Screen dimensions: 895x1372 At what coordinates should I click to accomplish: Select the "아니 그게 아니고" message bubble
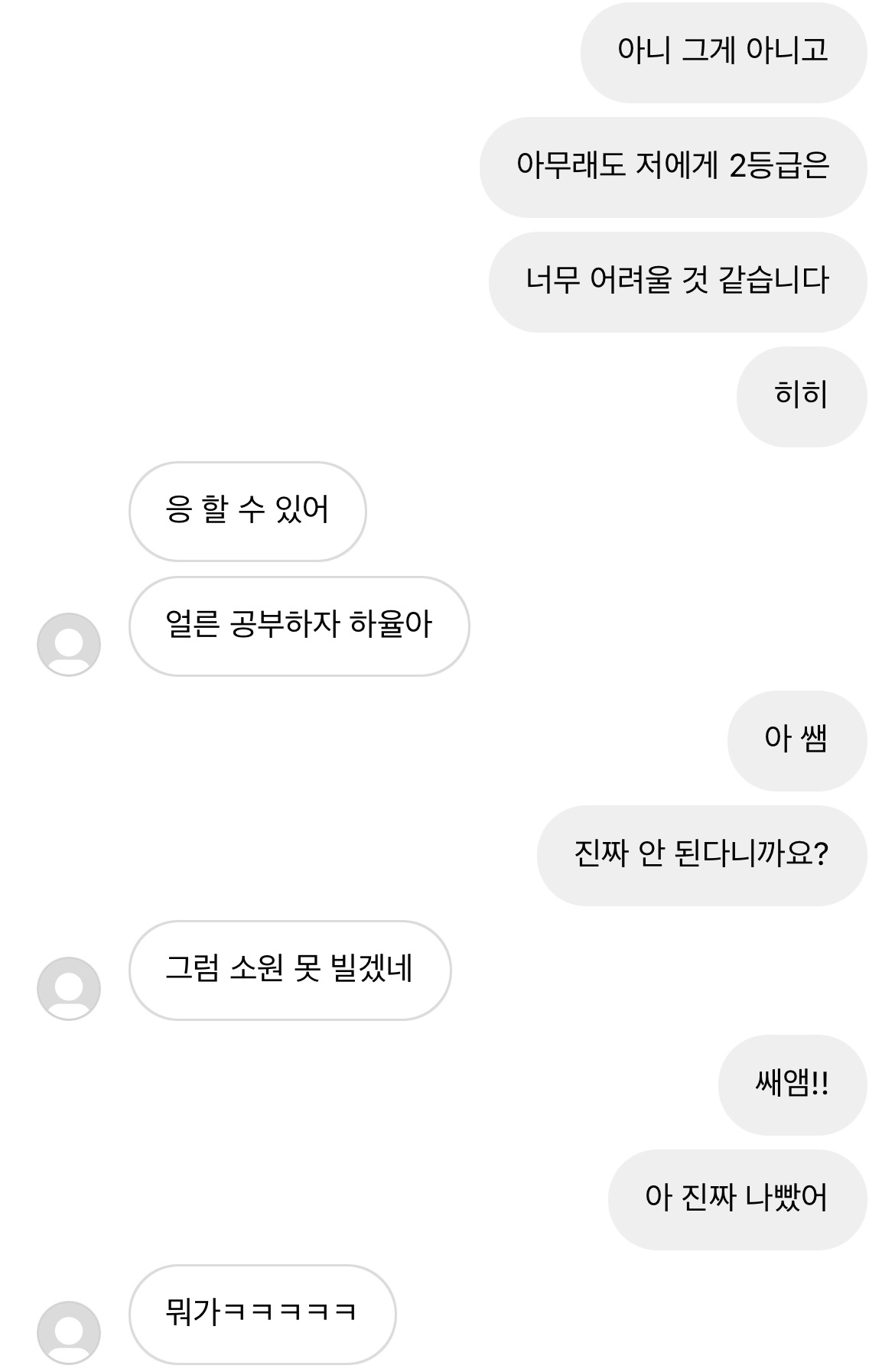pos(723,52)
